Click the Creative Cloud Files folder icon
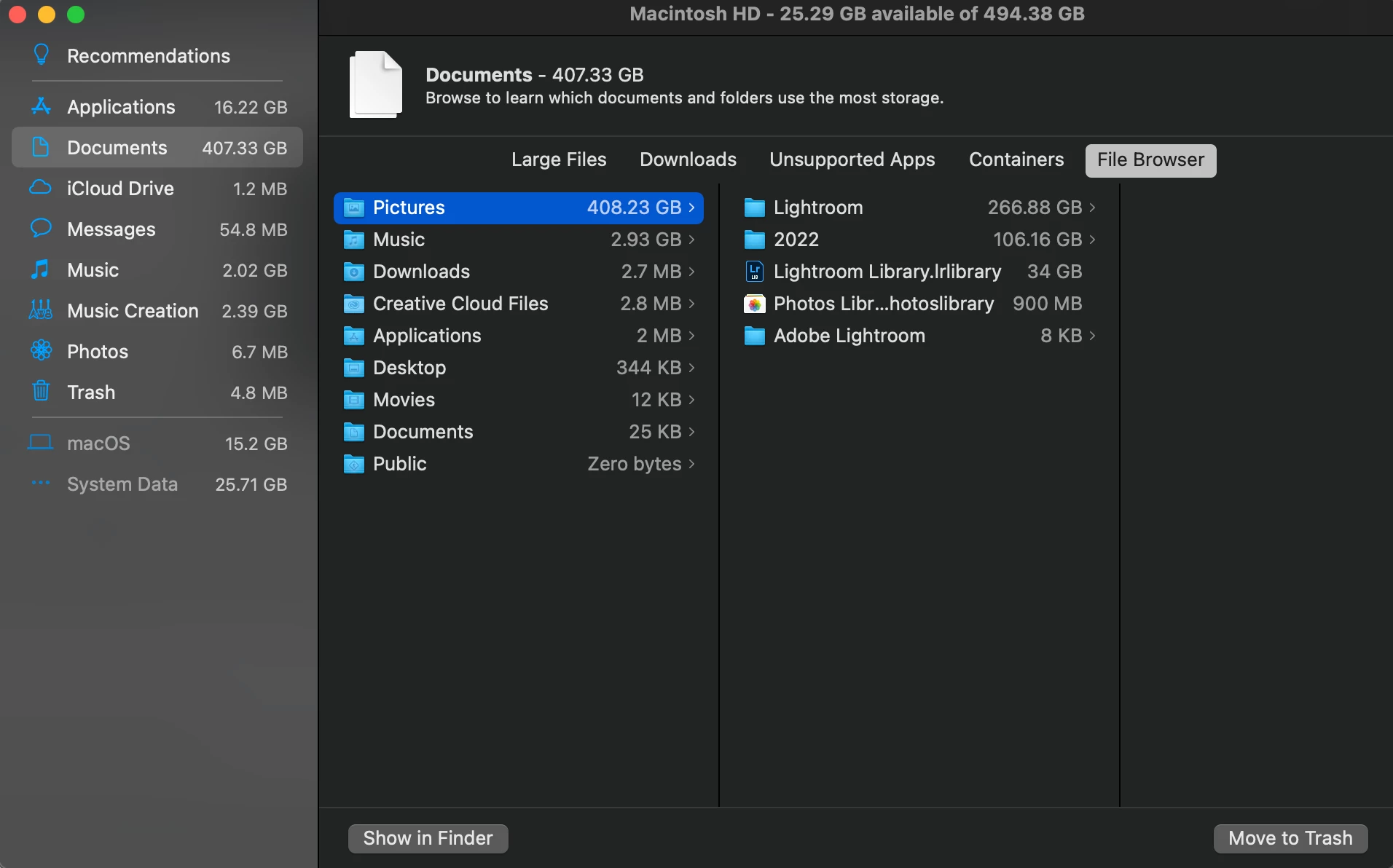1393x868 pixels. click(354, 304)
